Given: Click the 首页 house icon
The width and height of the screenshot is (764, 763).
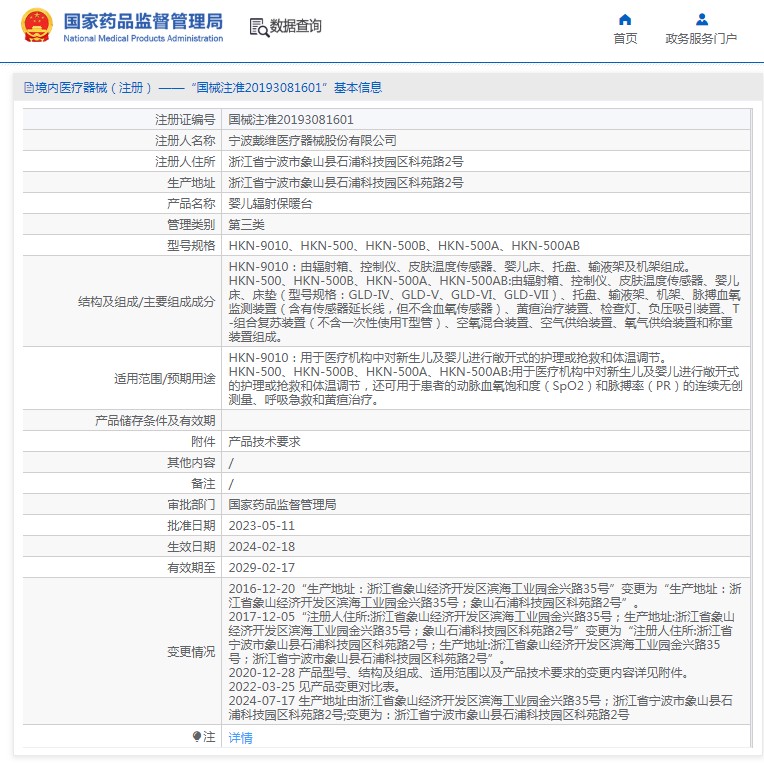Looking at the screenshot, I should click(625, 19).
